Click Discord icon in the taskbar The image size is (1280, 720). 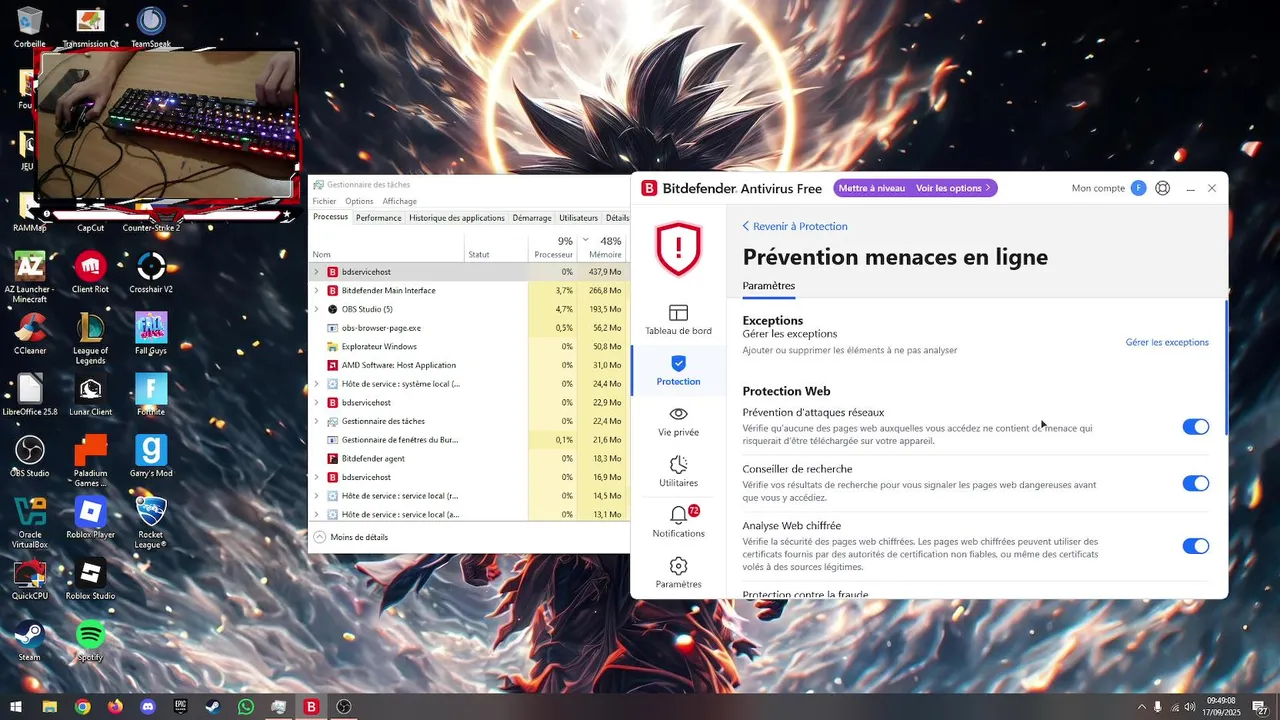pyautogui.click(x=148, y=706)
